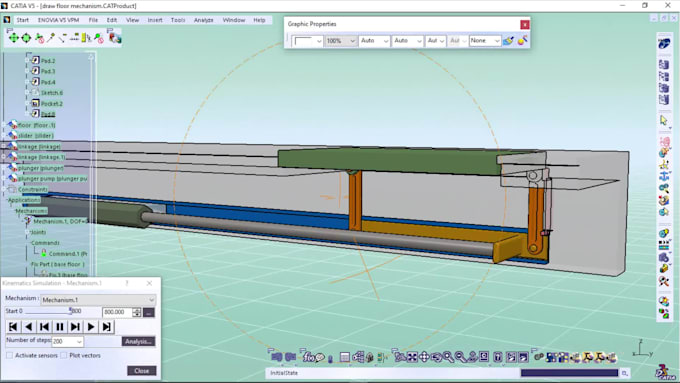
Task: Click the Formula (f(x)) icon in bottom toolbar
Action: [x=308, y=357]
